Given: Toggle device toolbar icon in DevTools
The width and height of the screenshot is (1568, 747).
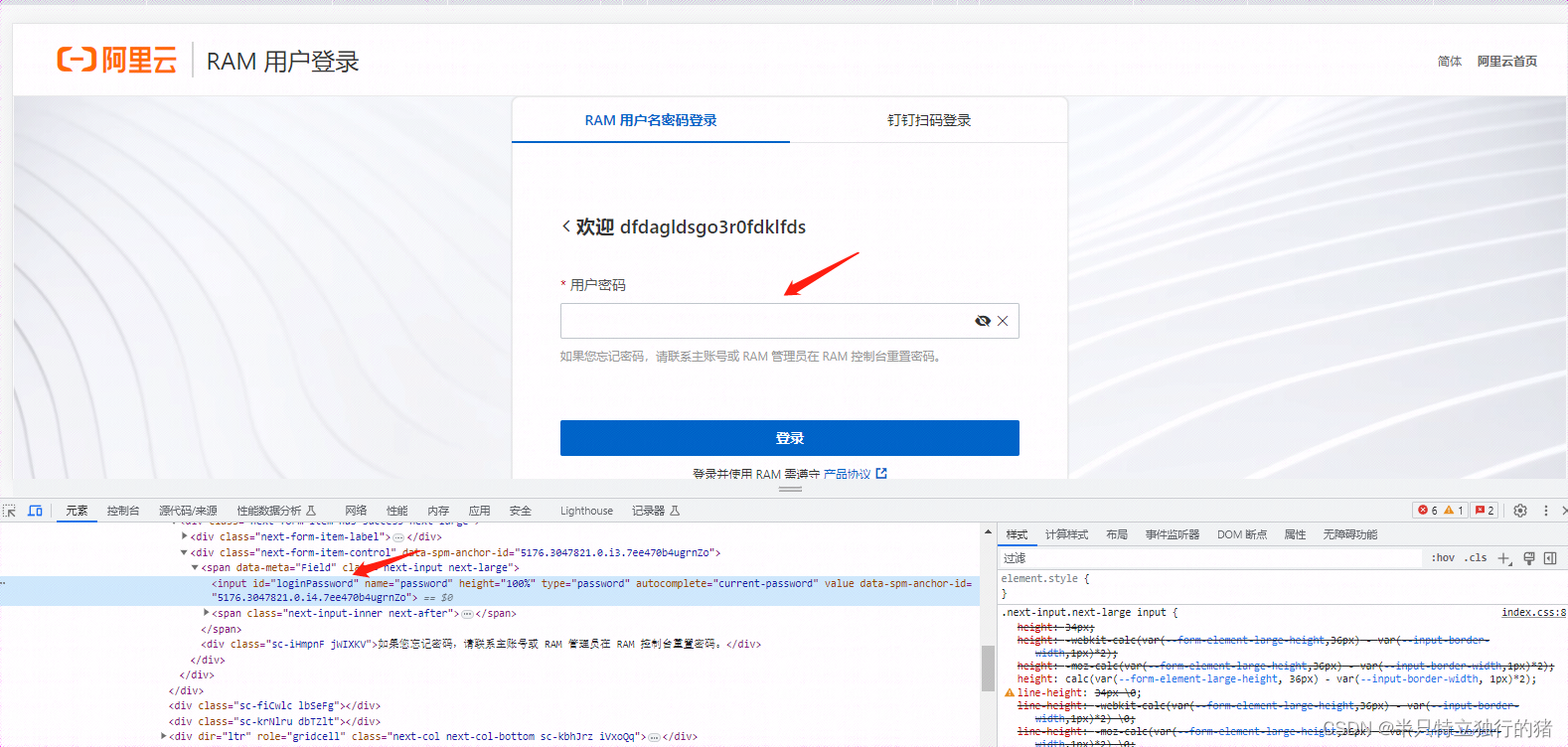Looking at the screenshot, I should point(36,511).
